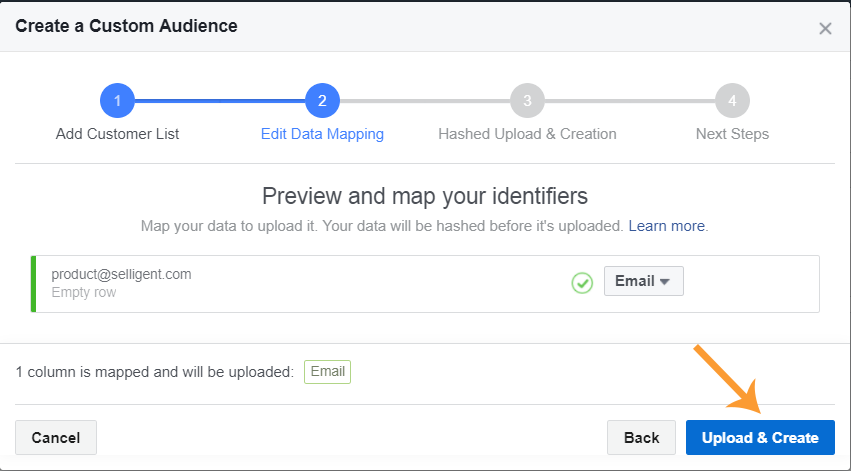Click the step 1 circle icon
Image resolution: width=851 pixels, height=471 pixels.
coord(117,100)
